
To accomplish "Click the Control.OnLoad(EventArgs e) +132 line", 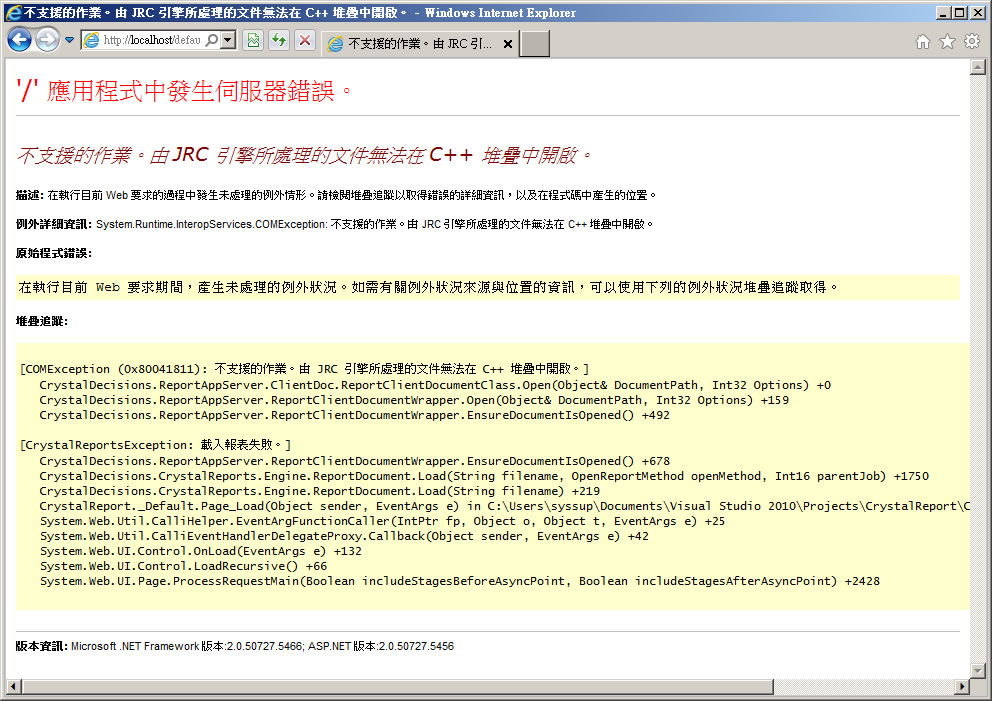I will click(x=201, y=551).
